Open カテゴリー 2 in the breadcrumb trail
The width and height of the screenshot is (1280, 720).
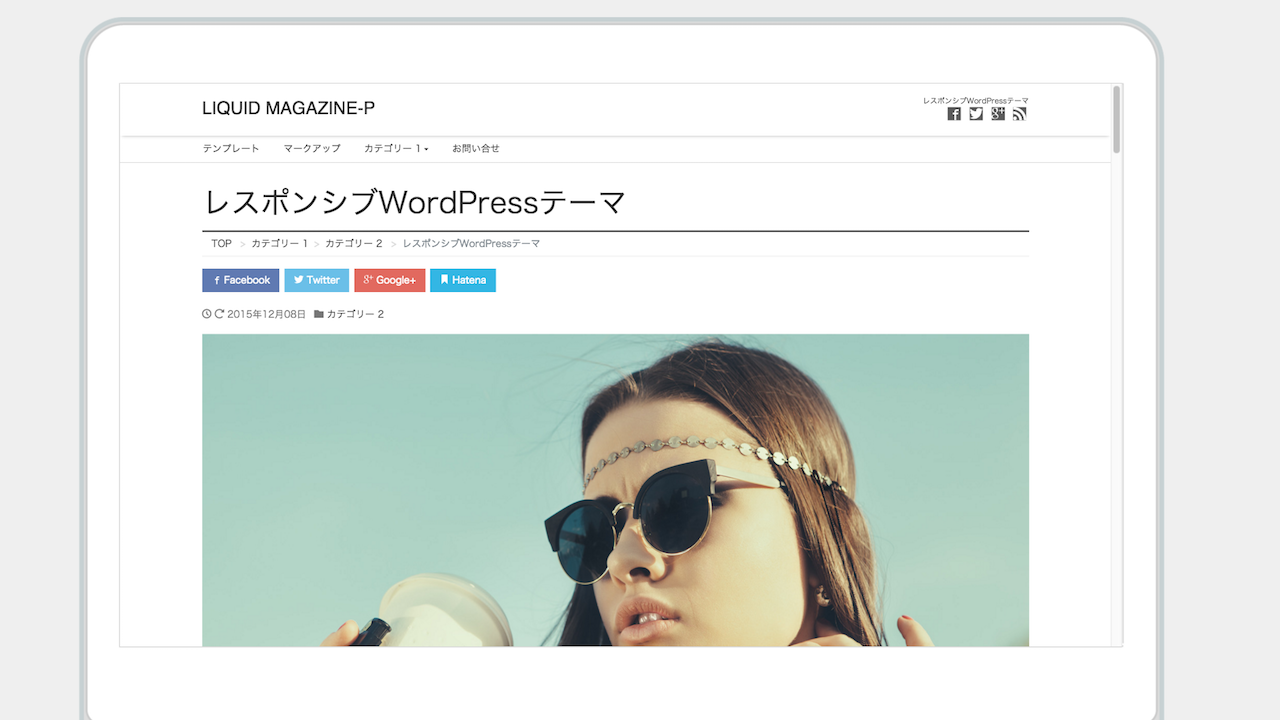(x=353, y=244)
